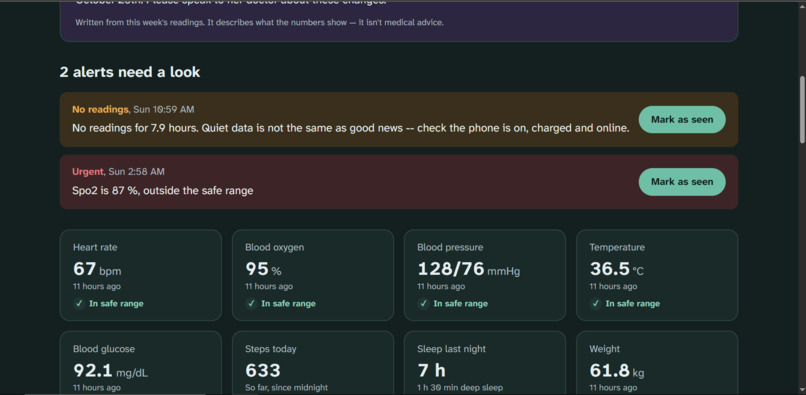Click the Blood pressure safe range checkmark icon

[x=423, y=303]
